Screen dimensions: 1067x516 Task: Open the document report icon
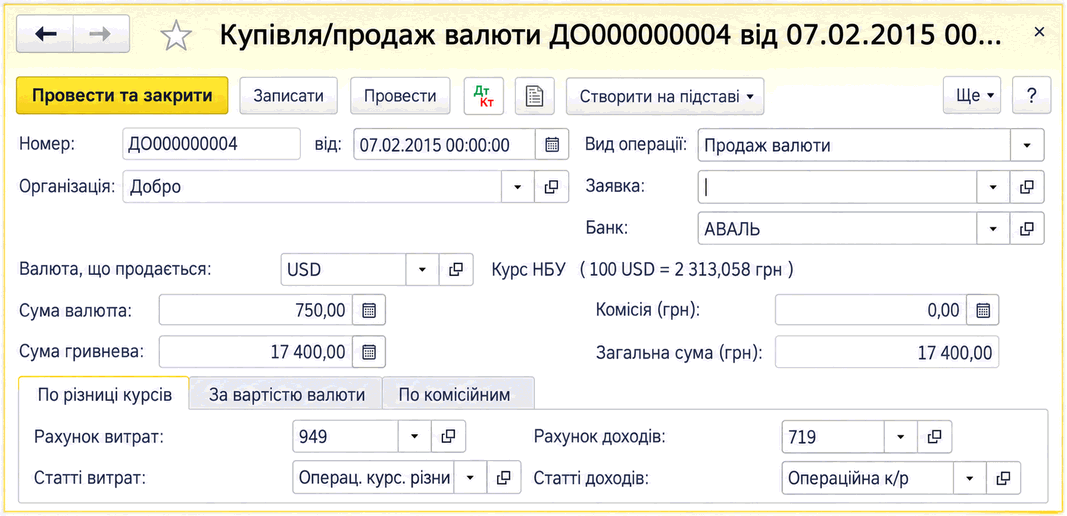pos(535,96)
